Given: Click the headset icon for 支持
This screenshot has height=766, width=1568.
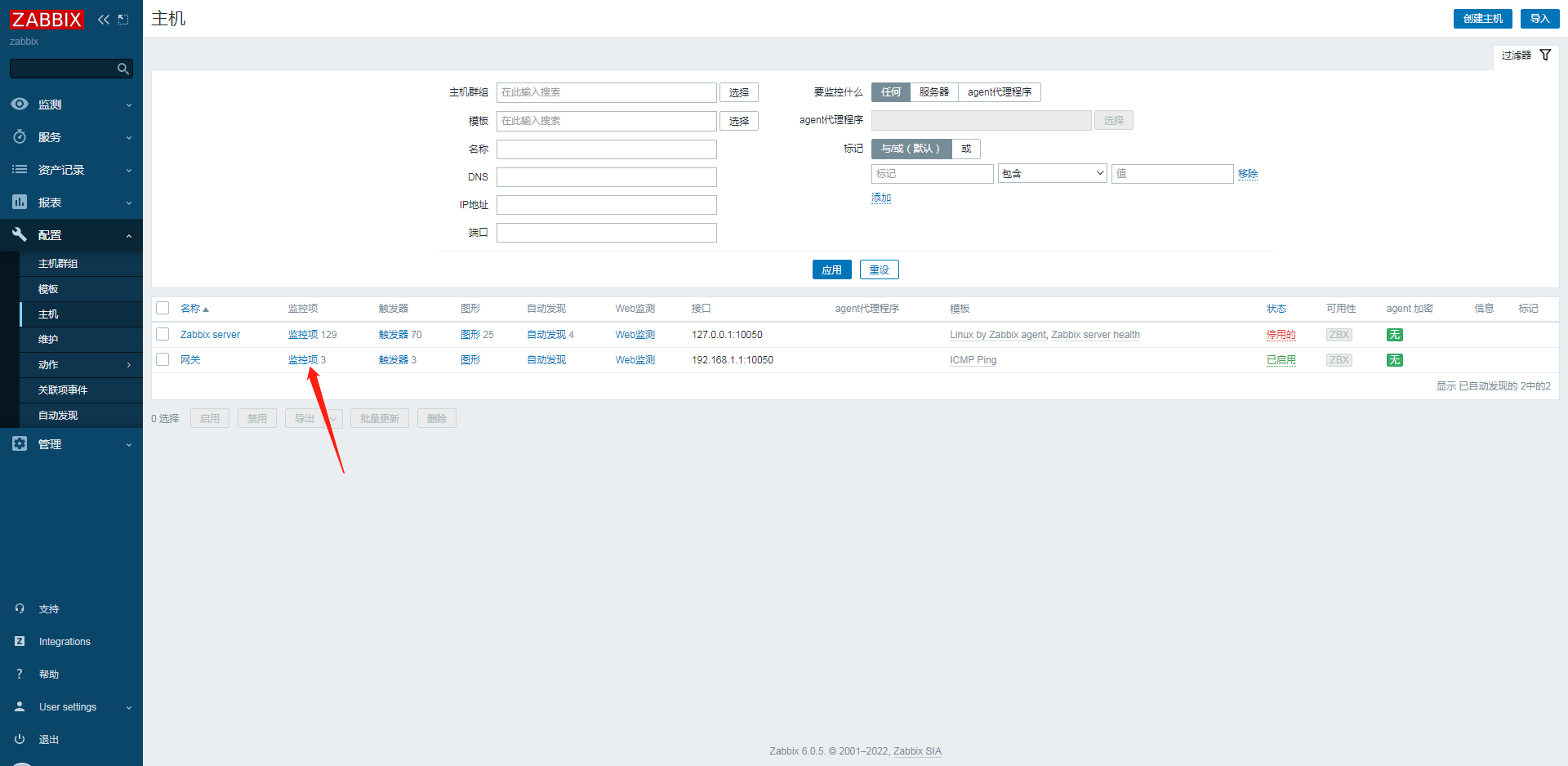Looking at the screenshot, I should [x=20, y=608].
